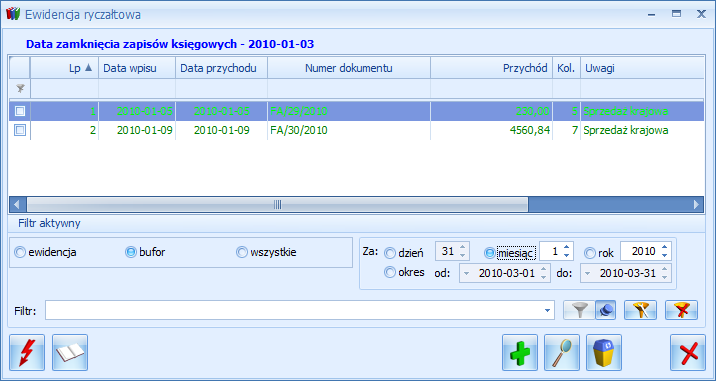This screenshot has height=381, width=716.
Task: Select the okres radio button
Action: click(x=390, y=272)
